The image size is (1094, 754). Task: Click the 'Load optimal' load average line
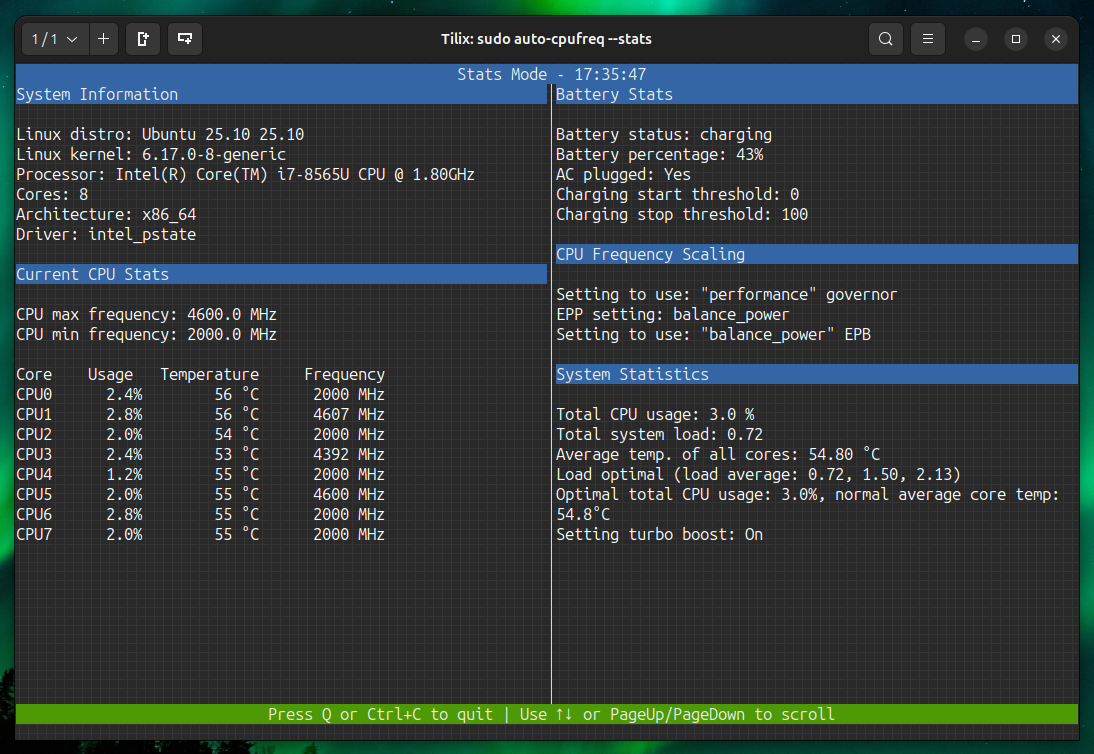pyautogui.click(x=758, y=474)
